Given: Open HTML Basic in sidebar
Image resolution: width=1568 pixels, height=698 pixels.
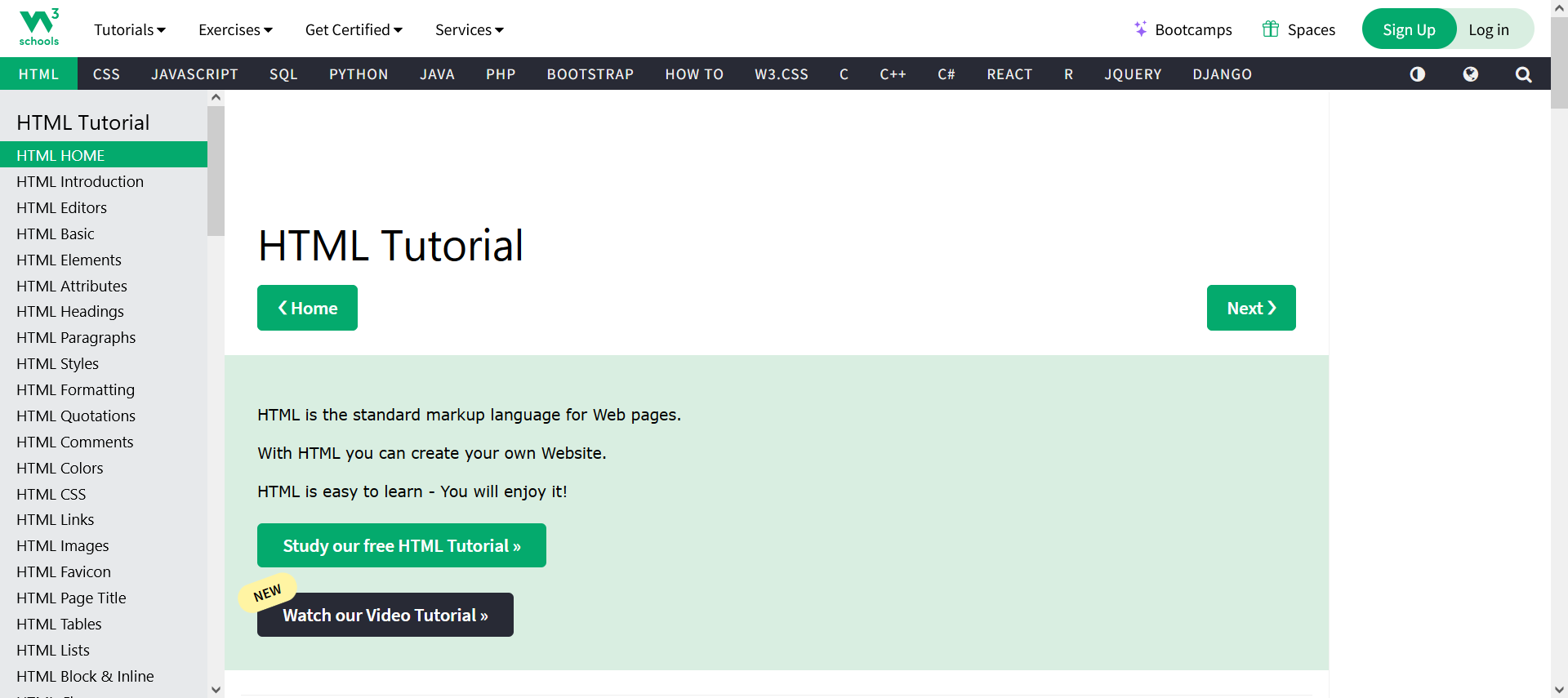Looking at the screenshot, I should point(104,233).
